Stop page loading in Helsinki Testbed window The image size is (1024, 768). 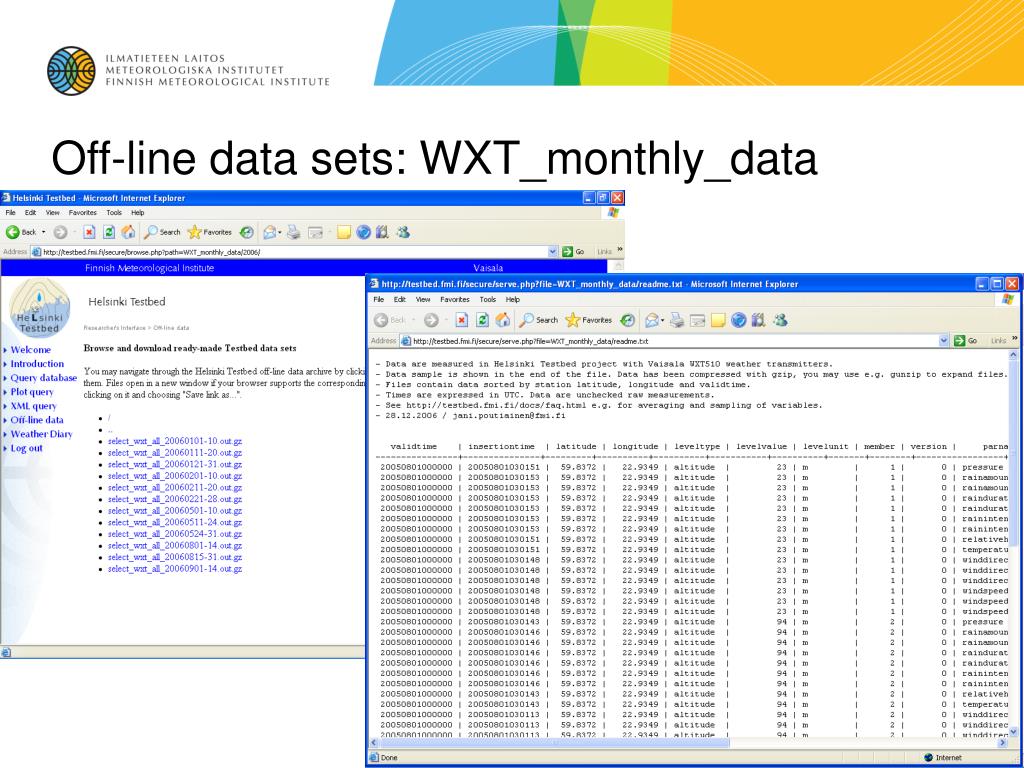89,232
